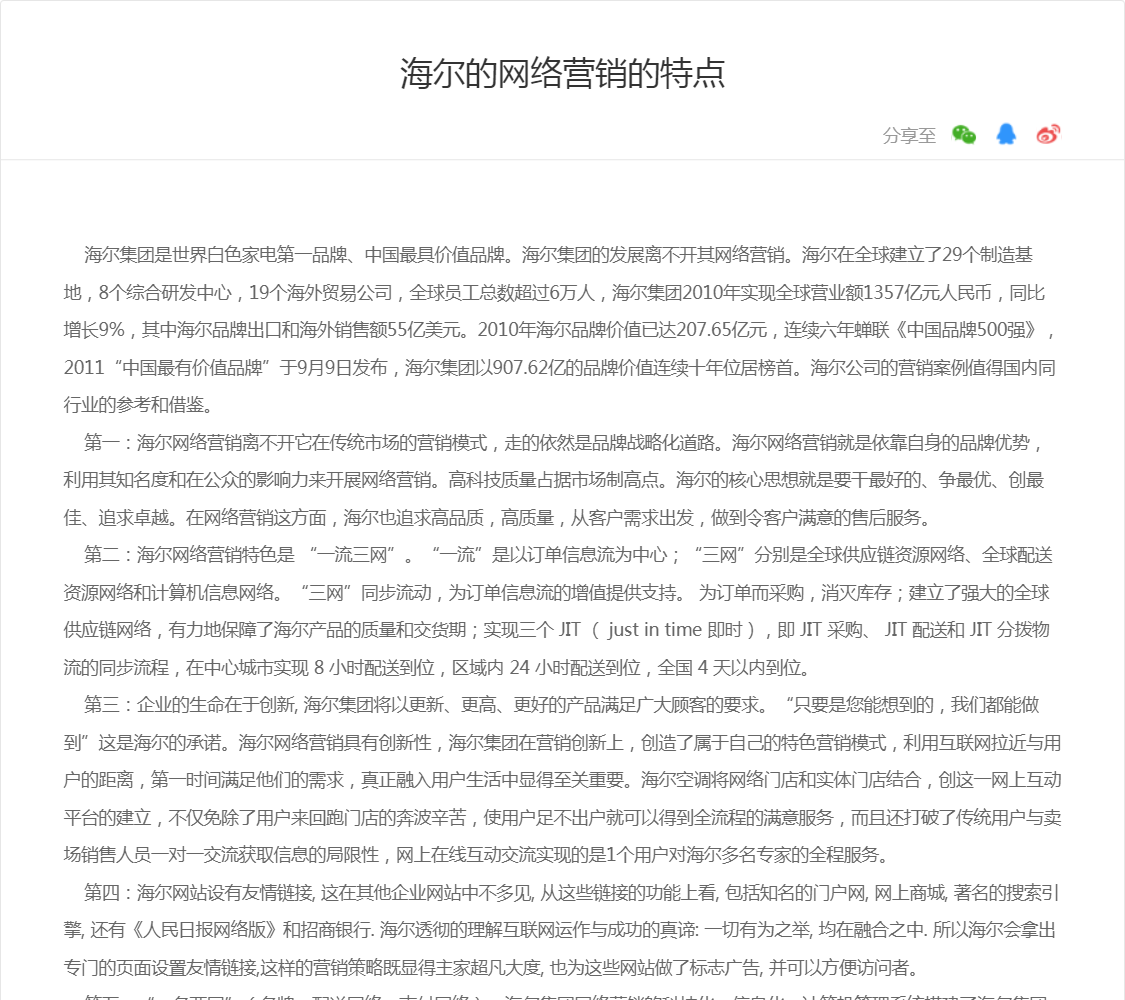Share the article to WeChat
This screenshot has height=1000, width=1125.
pyautogui.click(x=964, y=134)
